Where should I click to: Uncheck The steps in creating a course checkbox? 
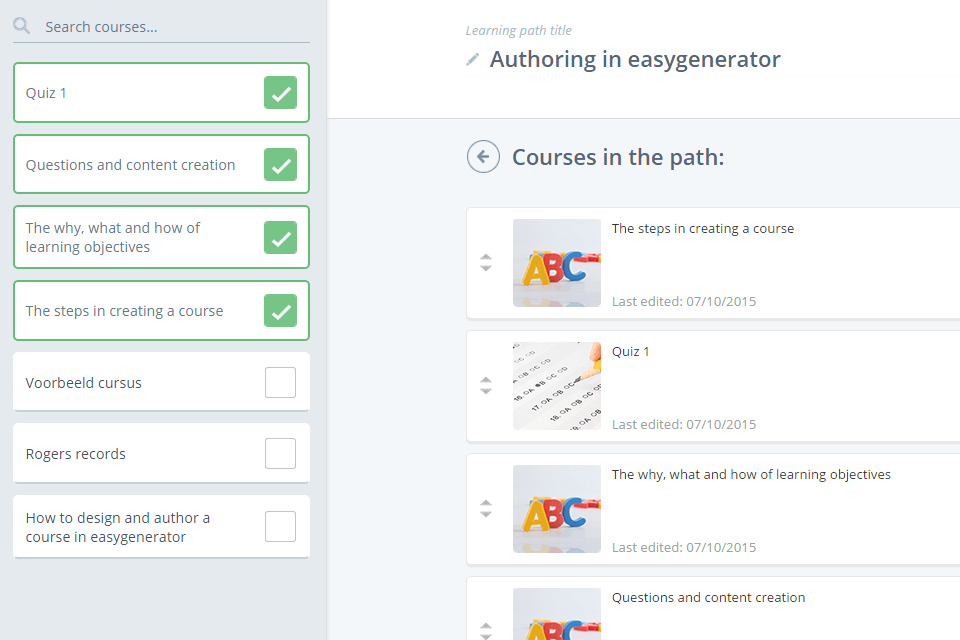point(280,311)
